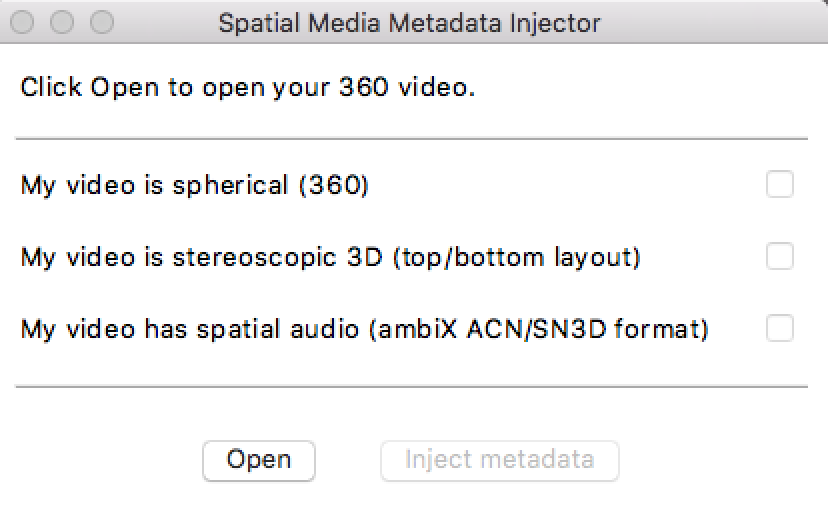Click the '(ambiX ACN/SN3D format)' text
Screen dimensions: 828x512
click(x=538, y=329)
